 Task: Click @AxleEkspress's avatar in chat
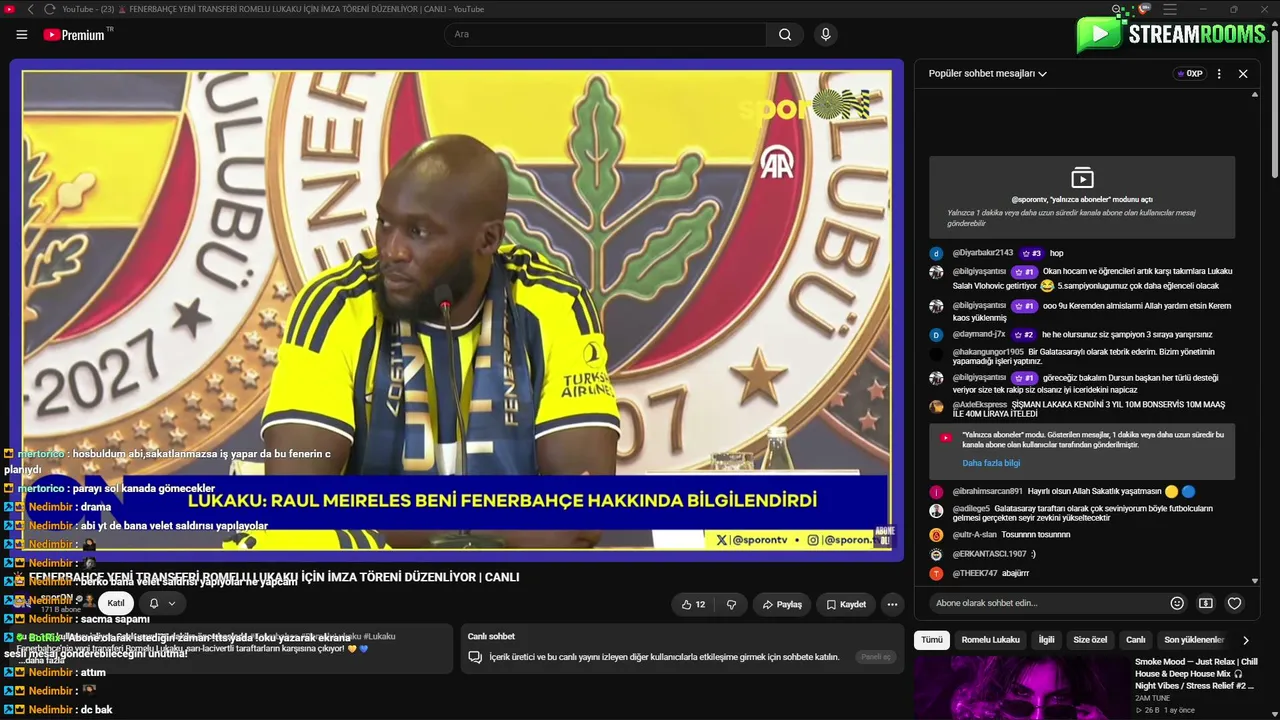(936, 407)
